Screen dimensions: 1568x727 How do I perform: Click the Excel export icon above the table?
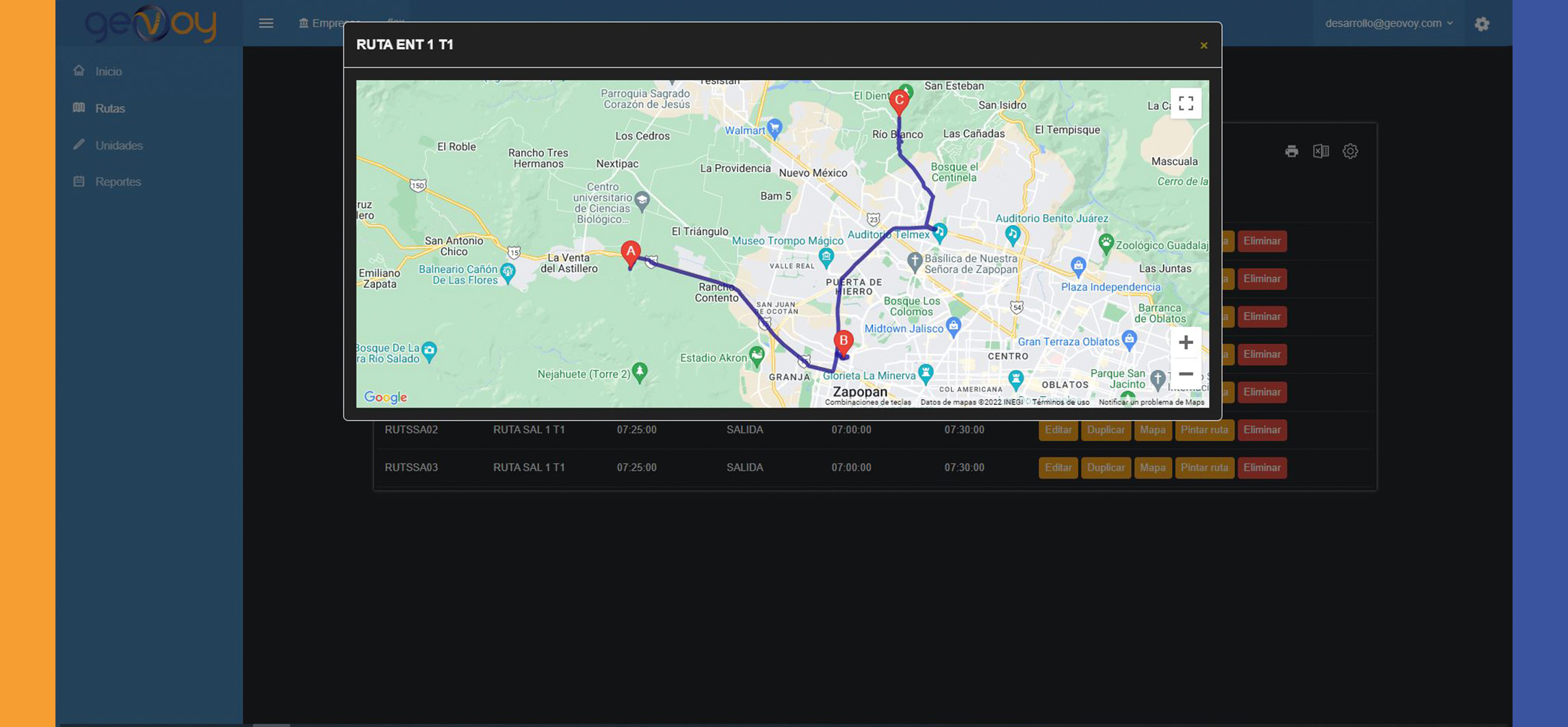pos(1320,151)
